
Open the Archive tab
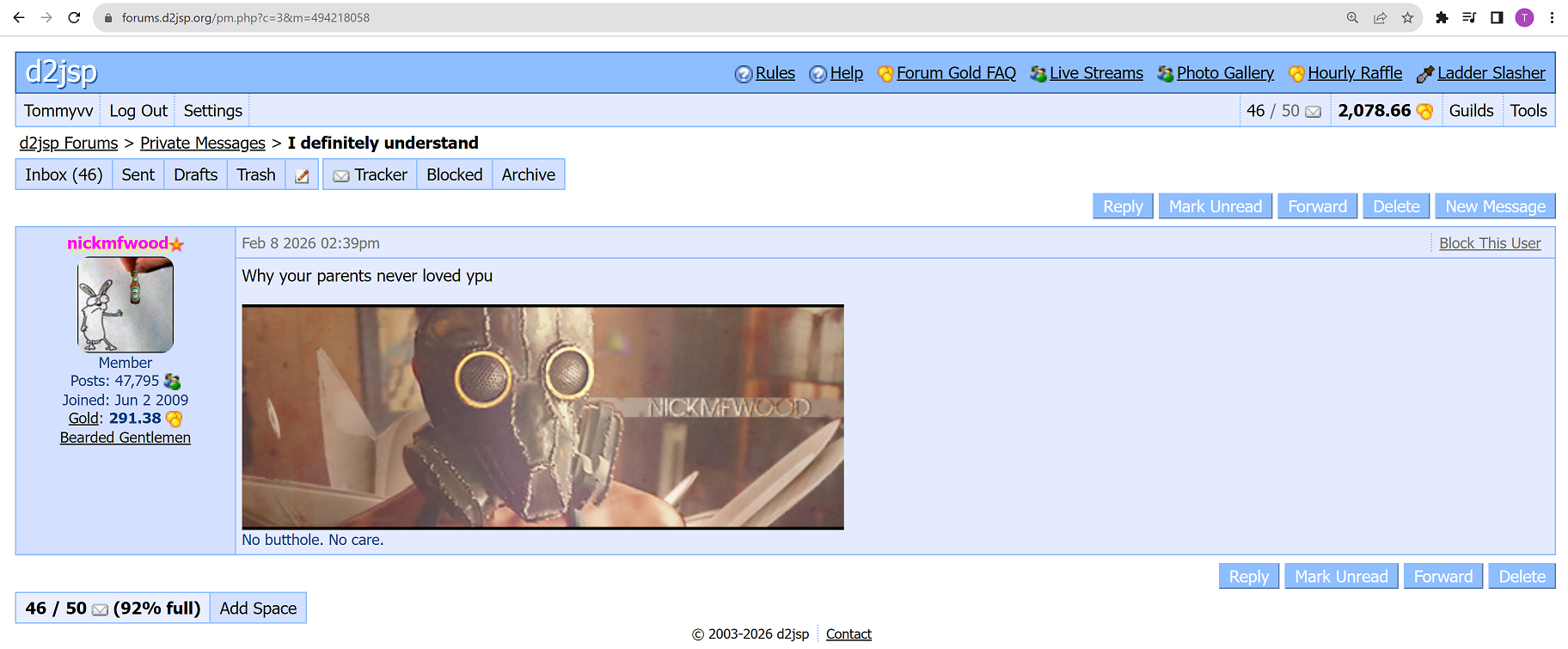pyautogui.click(x=529, y=175)
